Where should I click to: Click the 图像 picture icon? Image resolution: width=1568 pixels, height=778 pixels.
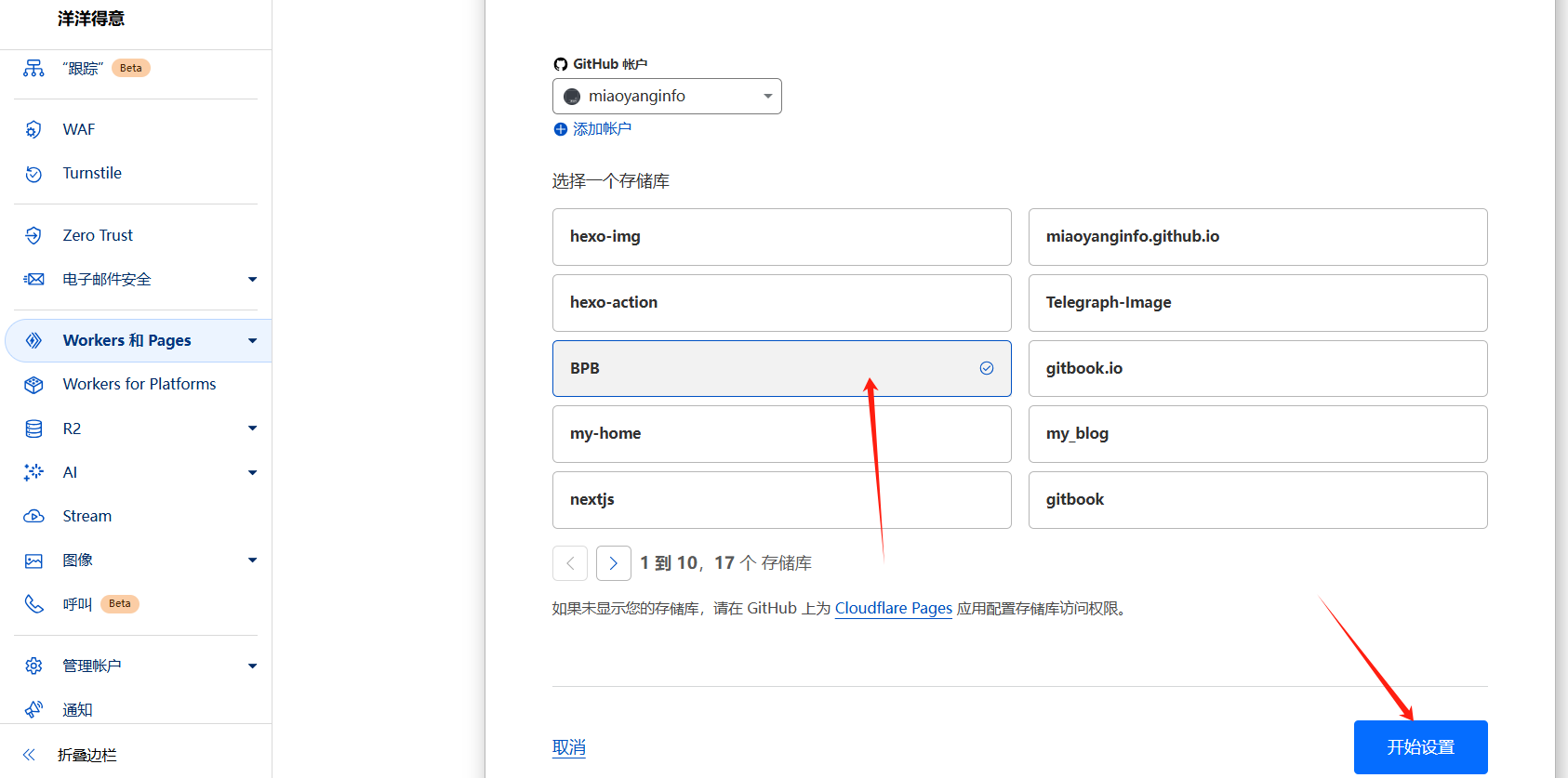click(33, 560)
